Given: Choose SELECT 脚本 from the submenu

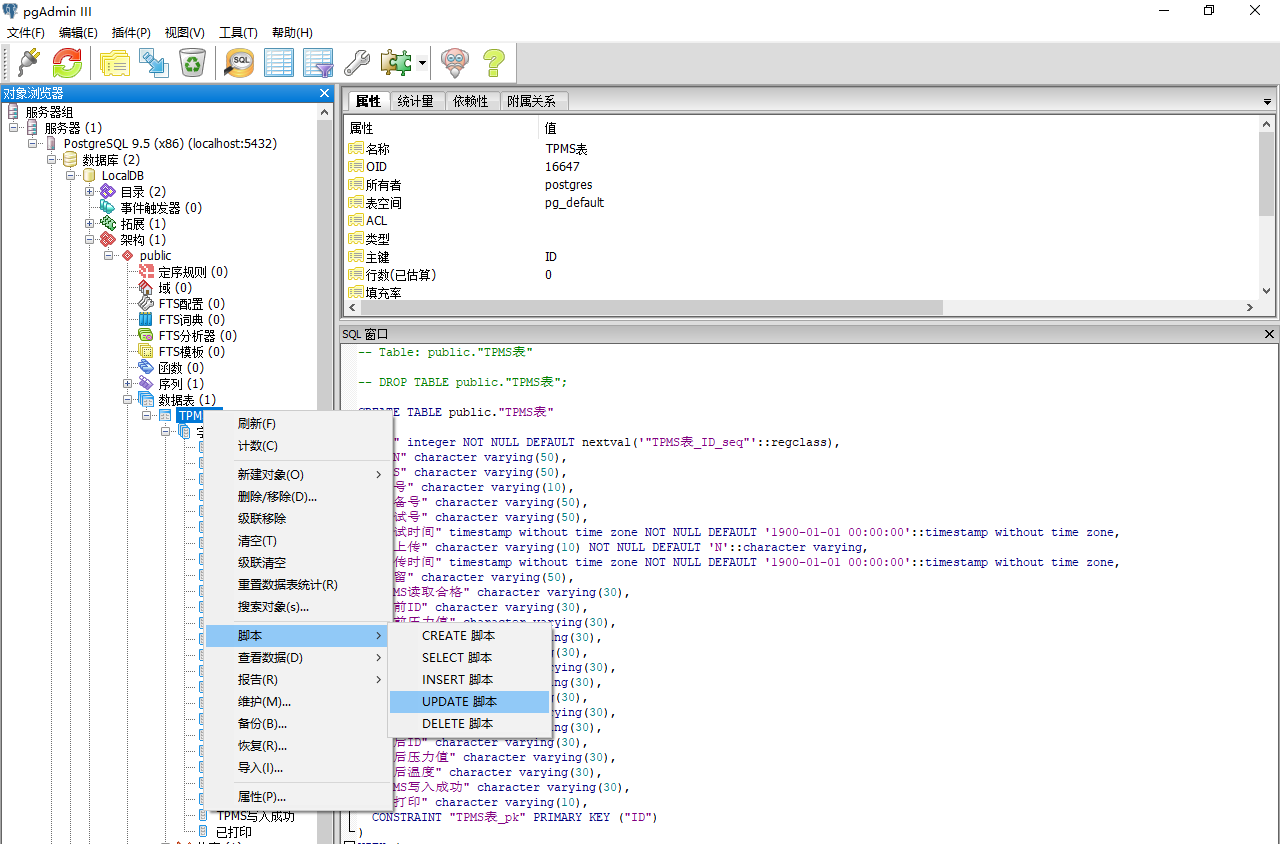Looking at the screenshot, I should click(x=469, y=658).
